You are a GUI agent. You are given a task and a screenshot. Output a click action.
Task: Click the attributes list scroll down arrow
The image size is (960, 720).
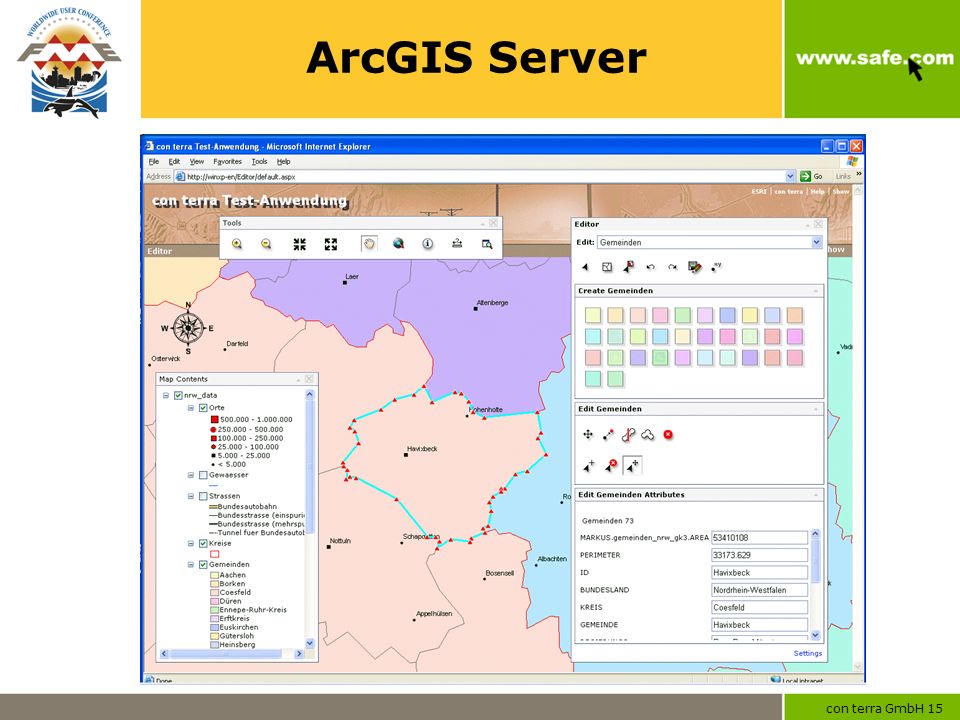click(815, 636)
